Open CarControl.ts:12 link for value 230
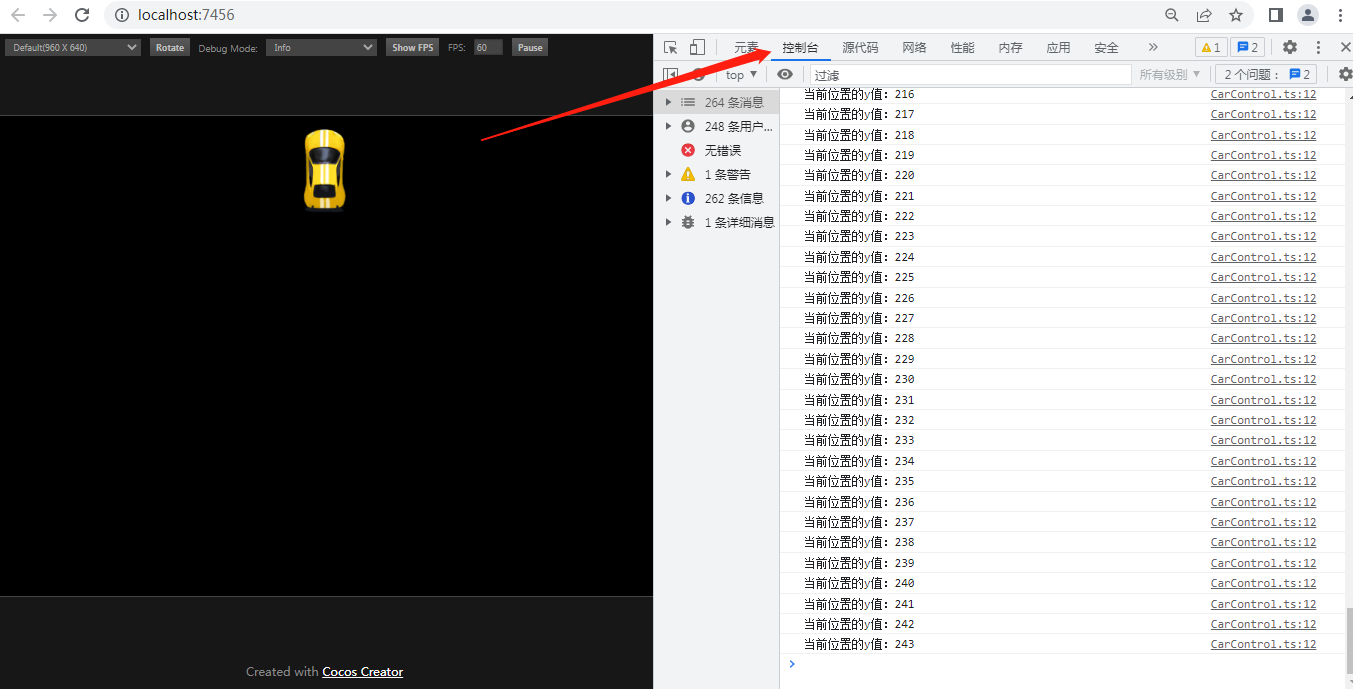The width and height of the screenshot is (1353, 689). point(1263,379)
